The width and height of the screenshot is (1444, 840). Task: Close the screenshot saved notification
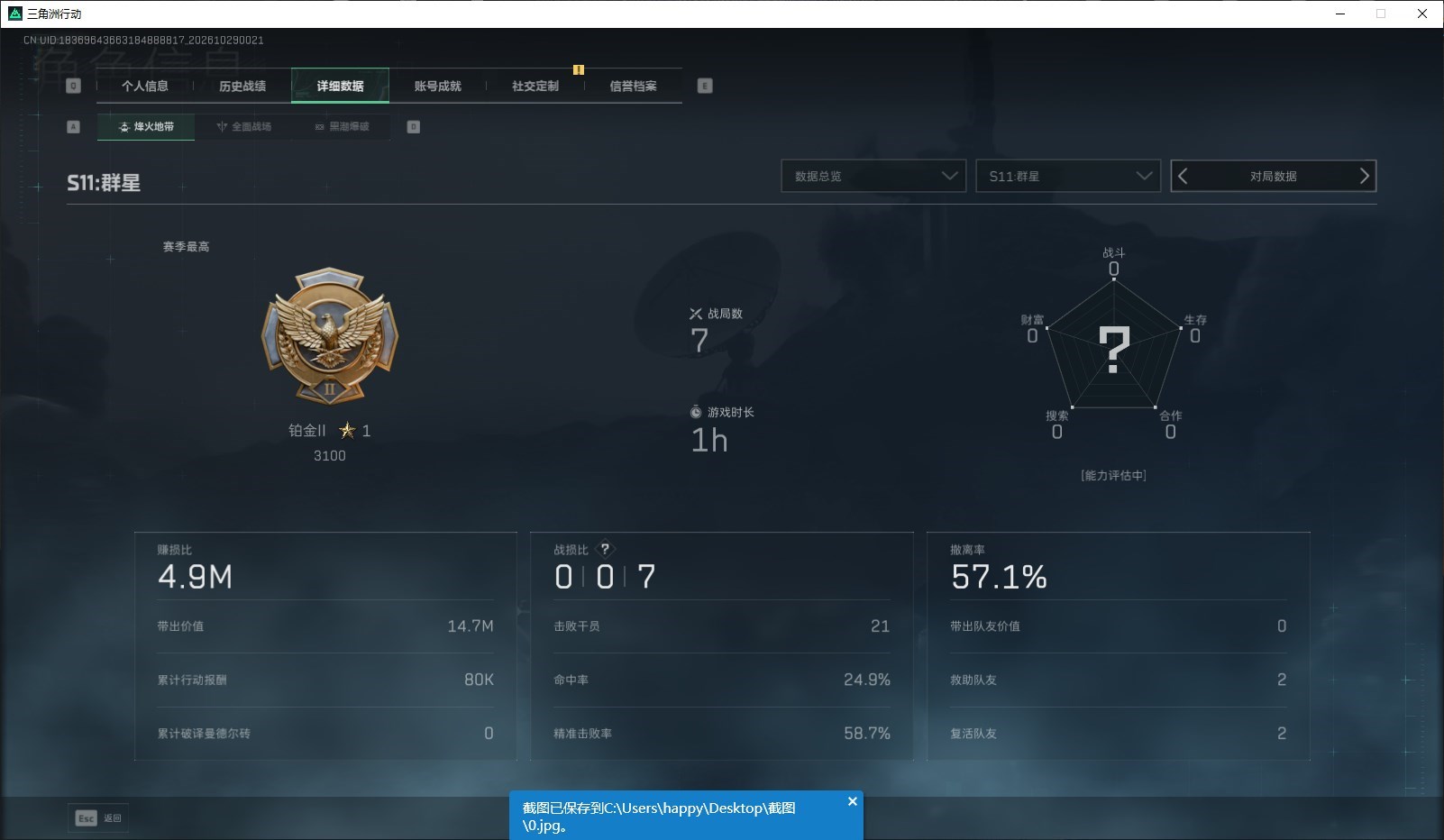click(x=853, y=801)
